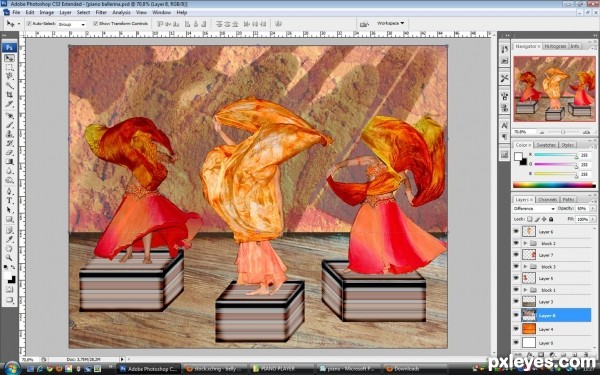Toggle lock transparent pixels button
This screenshot has height=375, width=600.
[x=530, y=219]
